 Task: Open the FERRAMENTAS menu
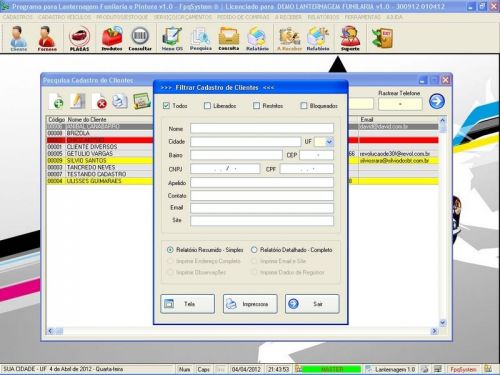(x=362, y=17)
